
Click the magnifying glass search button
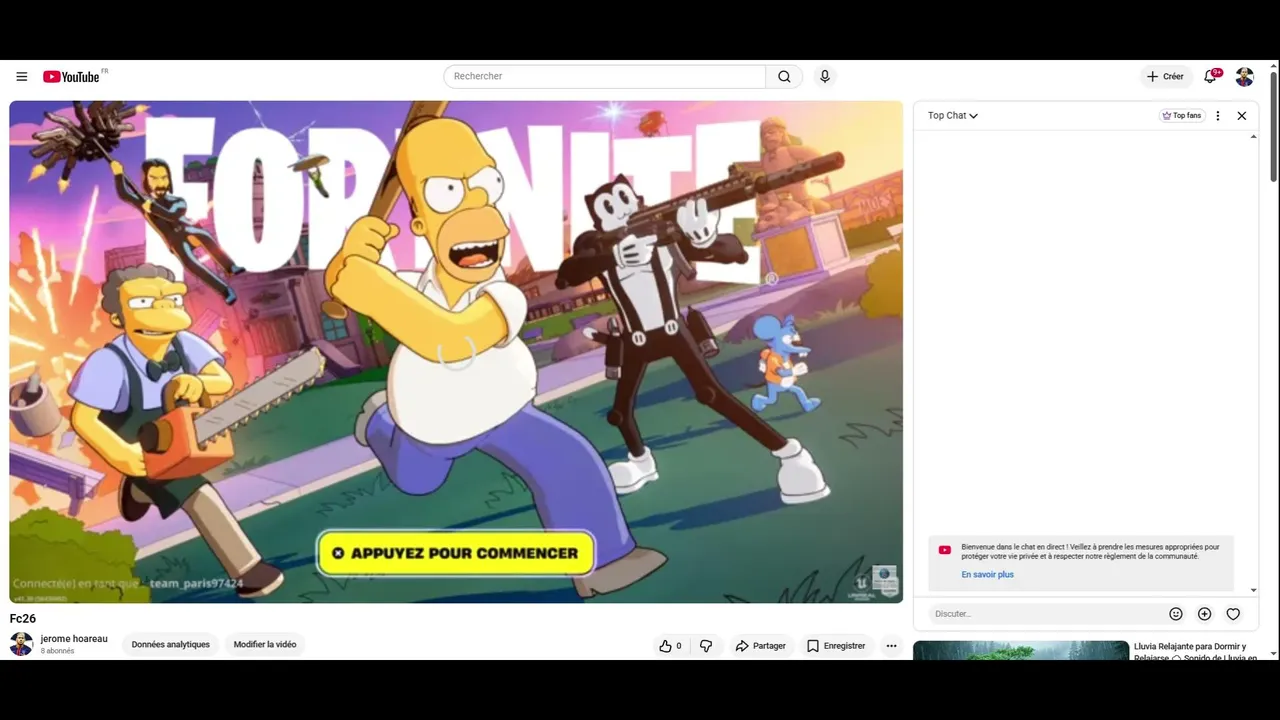coord(784,77)
